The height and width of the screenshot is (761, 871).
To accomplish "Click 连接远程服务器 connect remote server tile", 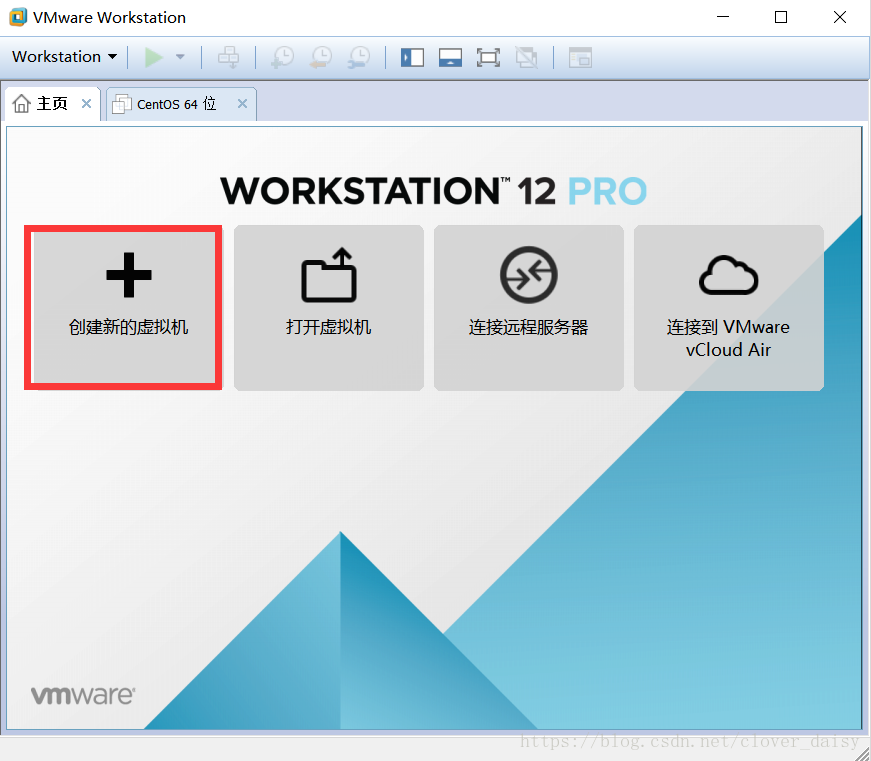I will click(x=529, y=307).
